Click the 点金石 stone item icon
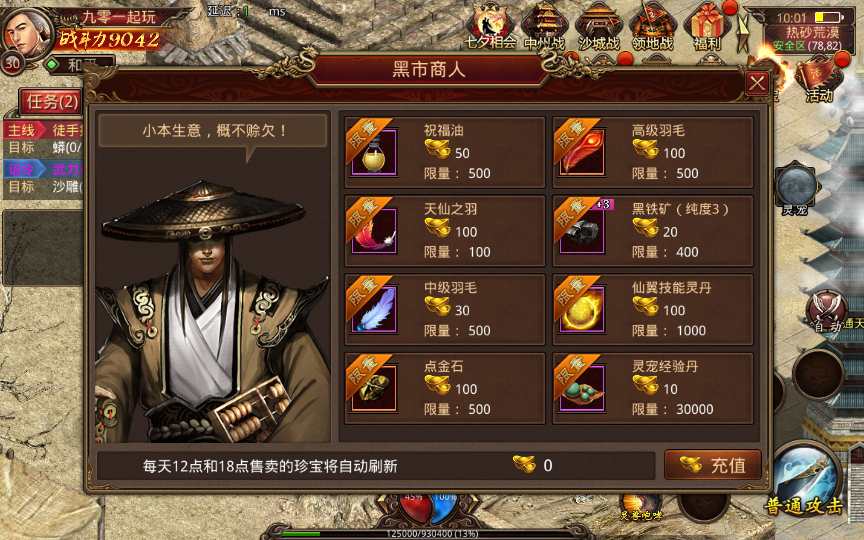Image resolution: width=864 pixels, height=540 pixels. (374, 388)
